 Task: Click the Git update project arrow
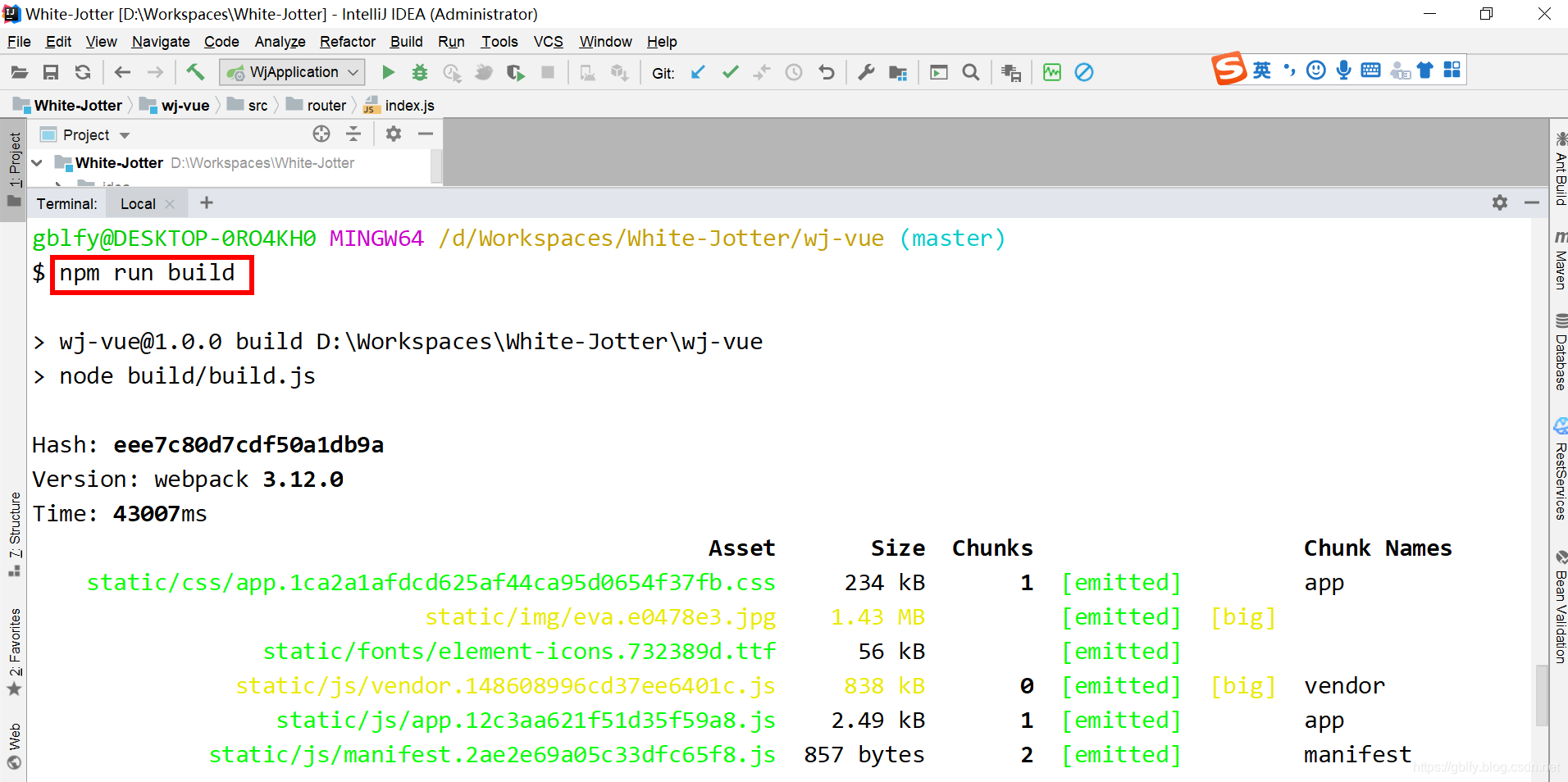[698, 72]
